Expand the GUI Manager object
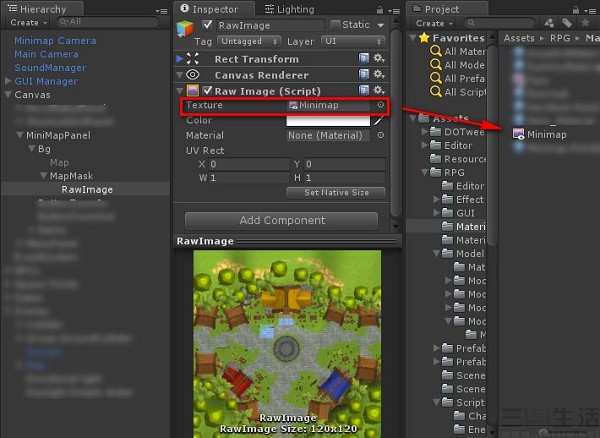 click(8, 81)
